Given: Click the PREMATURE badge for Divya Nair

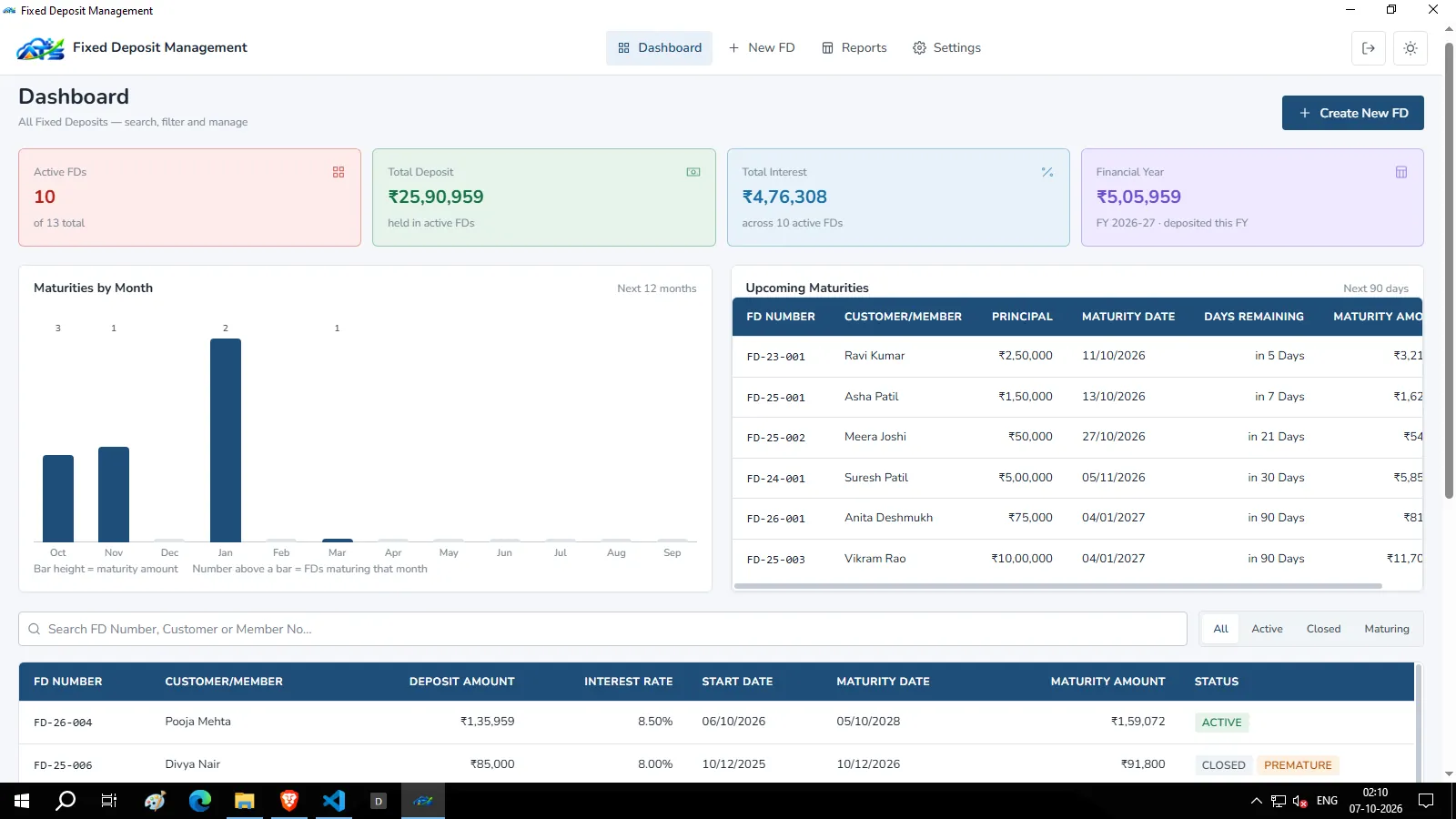Looking at the screenshot, I should pyautogui.click(x=1298, y=765).
